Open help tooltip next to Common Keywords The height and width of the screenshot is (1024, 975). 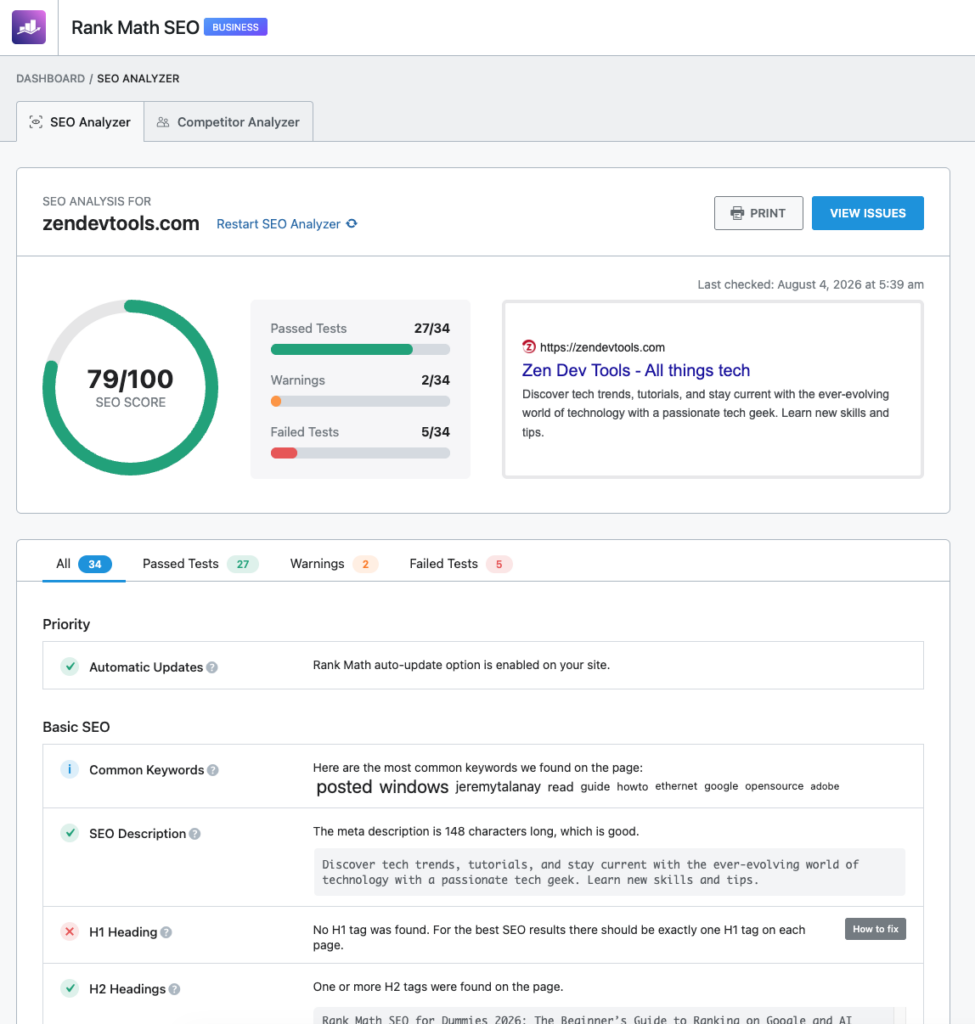213,771
